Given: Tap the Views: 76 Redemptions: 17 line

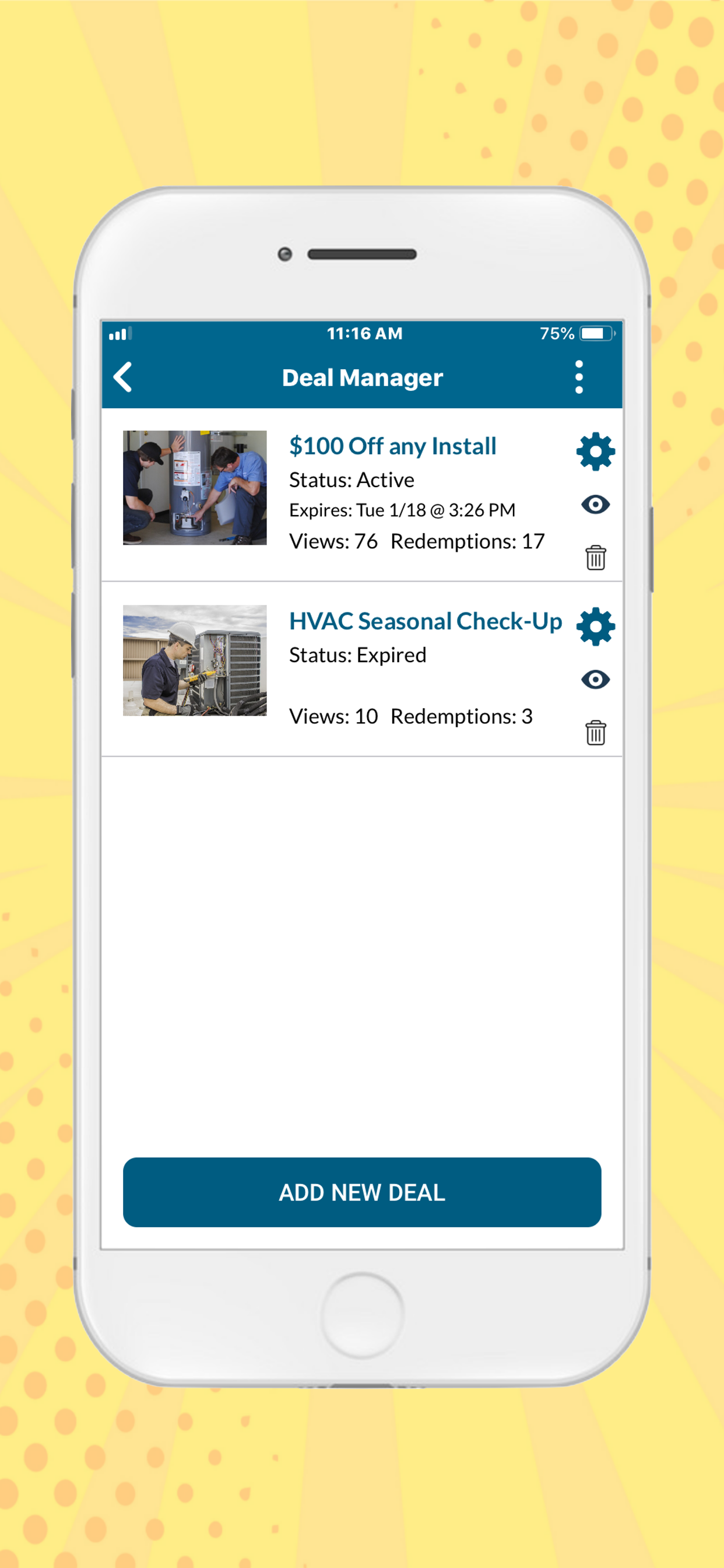Looking at the screenshot, I should pos(417,541).
